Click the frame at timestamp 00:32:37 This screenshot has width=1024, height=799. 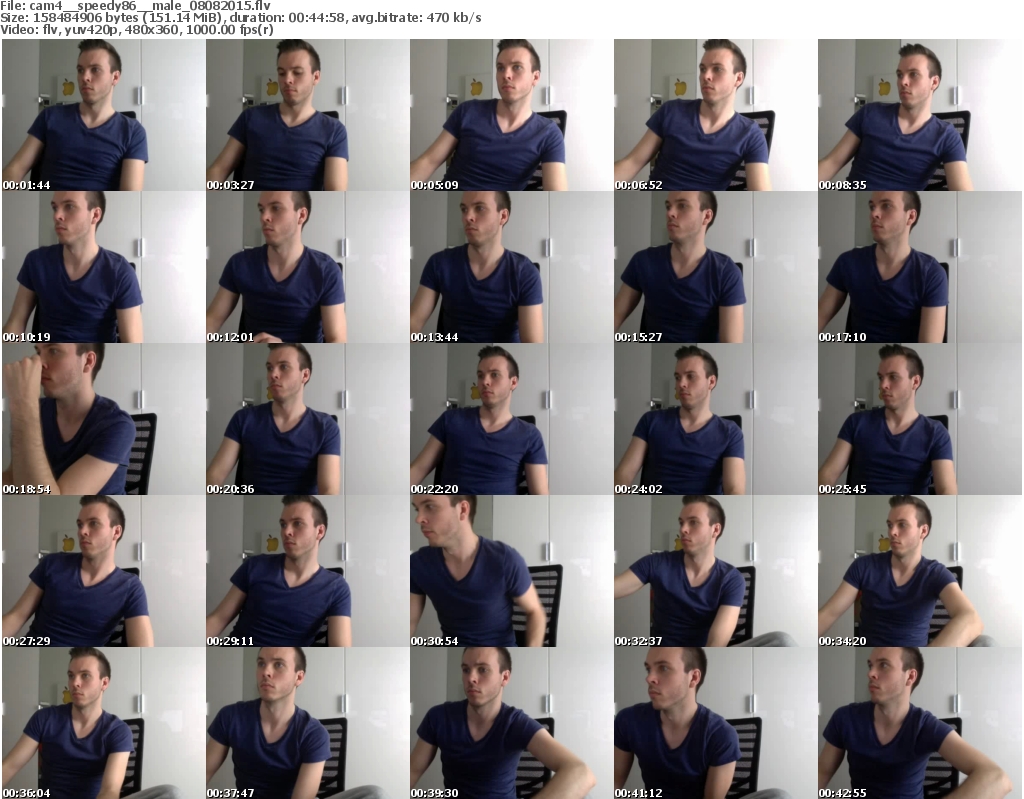(715, 571)
